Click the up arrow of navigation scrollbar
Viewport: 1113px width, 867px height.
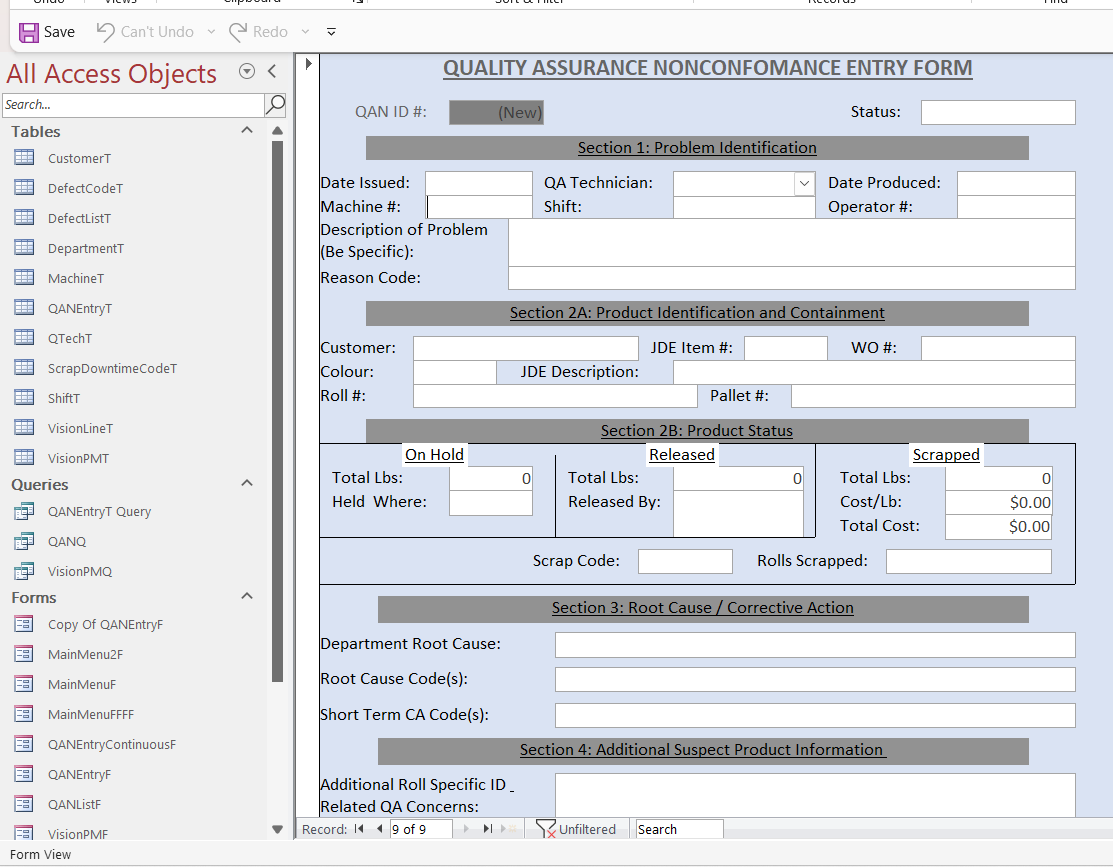point(278,131)
